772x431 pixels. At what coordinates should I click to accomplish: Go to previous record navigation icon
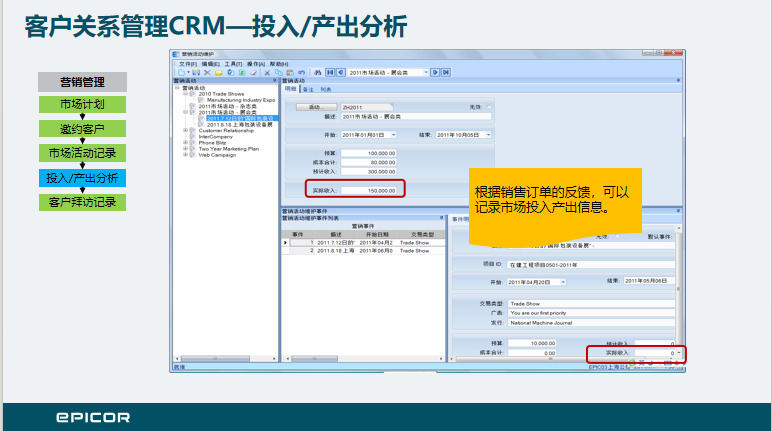[341, 72]
